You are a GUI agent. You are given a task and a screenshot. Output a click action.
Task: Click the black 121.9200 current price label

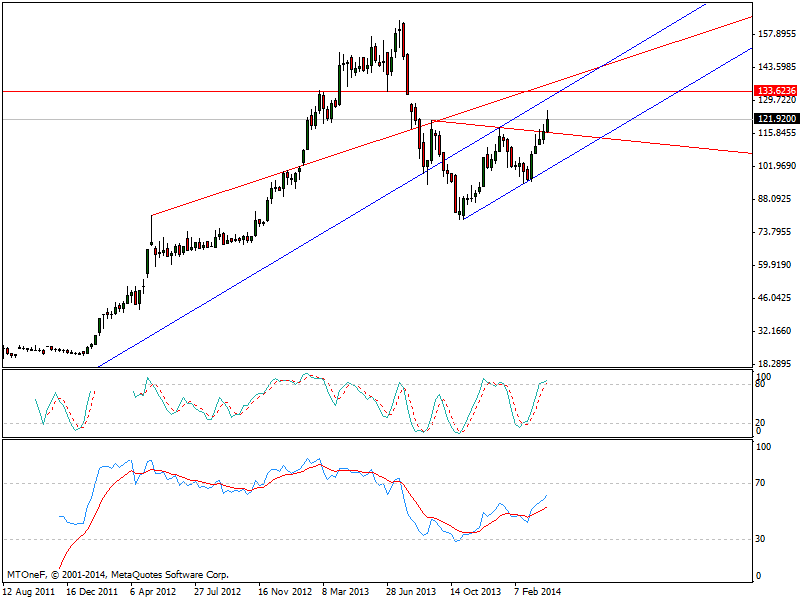coord(775,119)
